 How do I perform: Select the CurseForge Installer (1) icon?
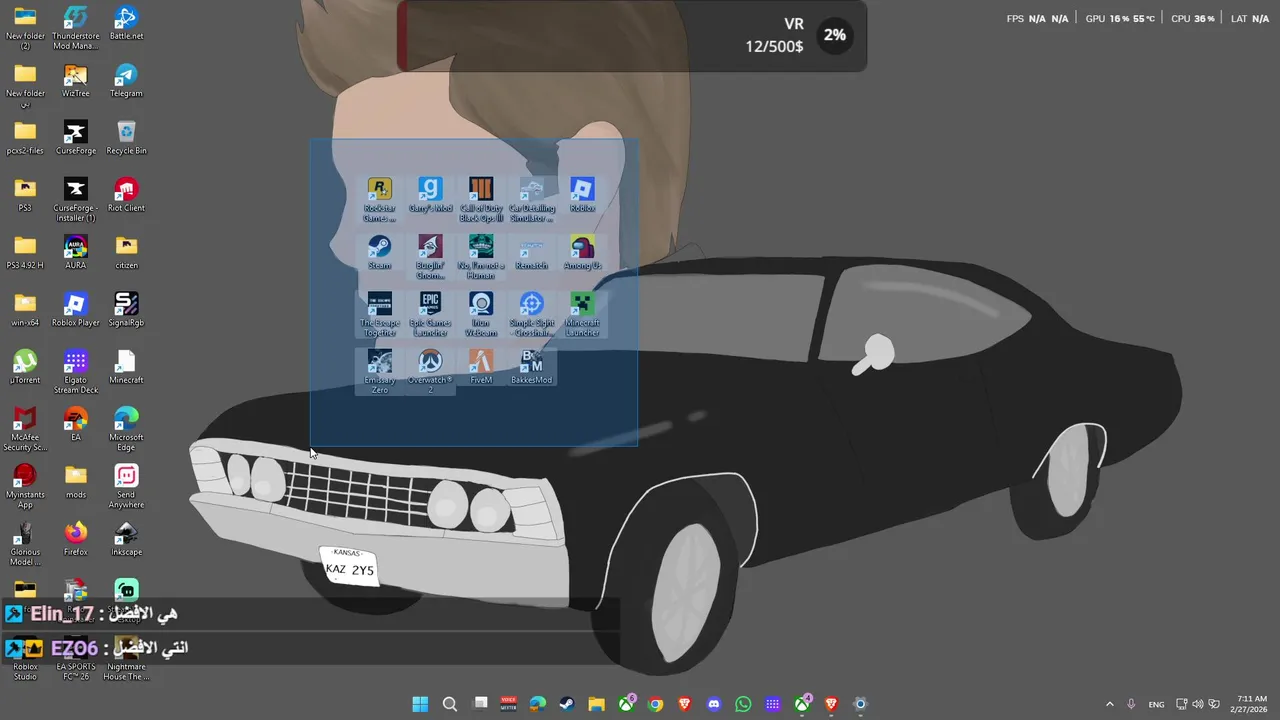(75, 200)
